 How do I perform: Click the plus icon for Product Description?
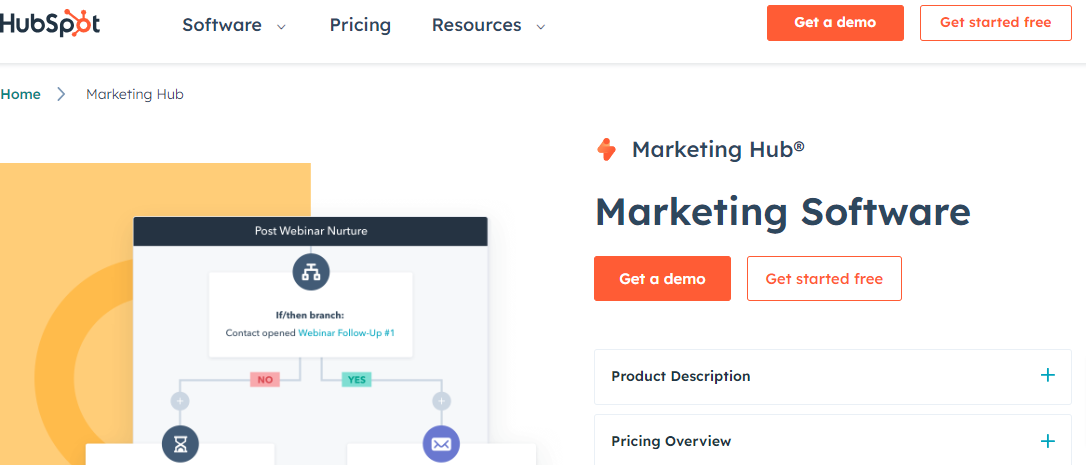click(1048, 376)
